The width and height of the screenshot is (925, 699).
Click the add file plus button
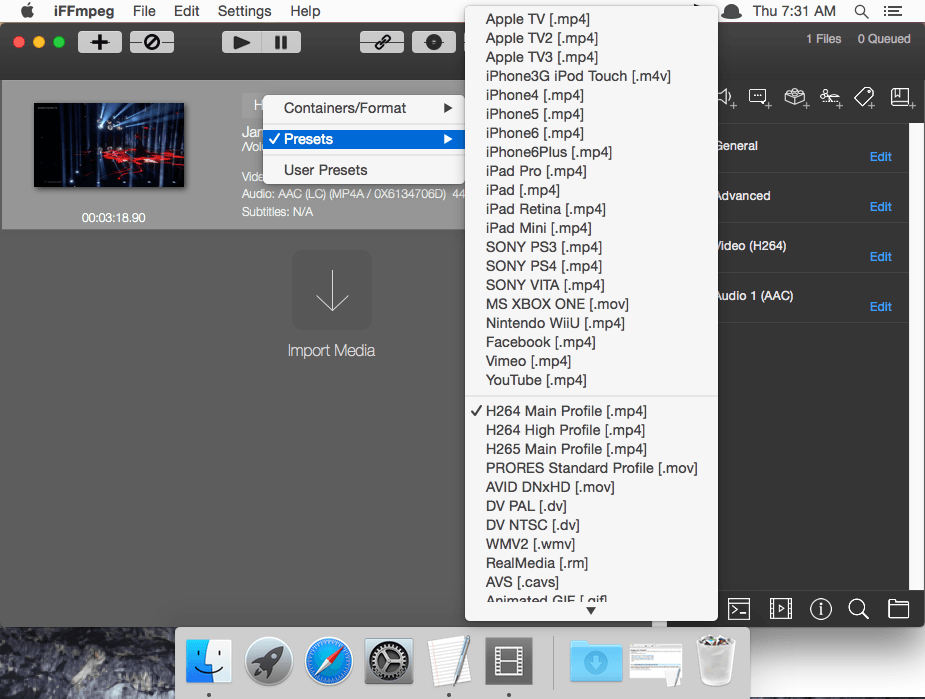pos(100,42)
